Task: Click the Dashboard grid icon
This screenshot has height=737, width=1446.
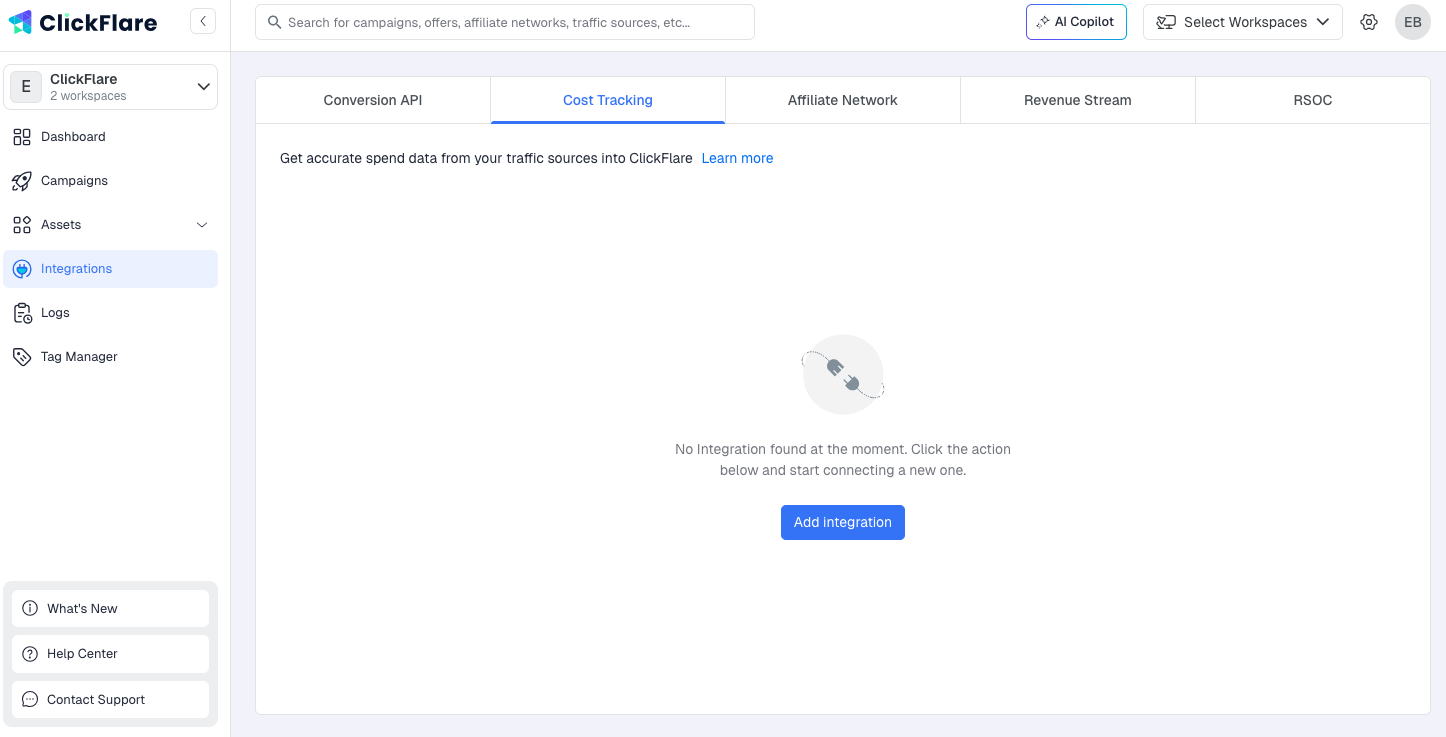Action: [22, 137]
